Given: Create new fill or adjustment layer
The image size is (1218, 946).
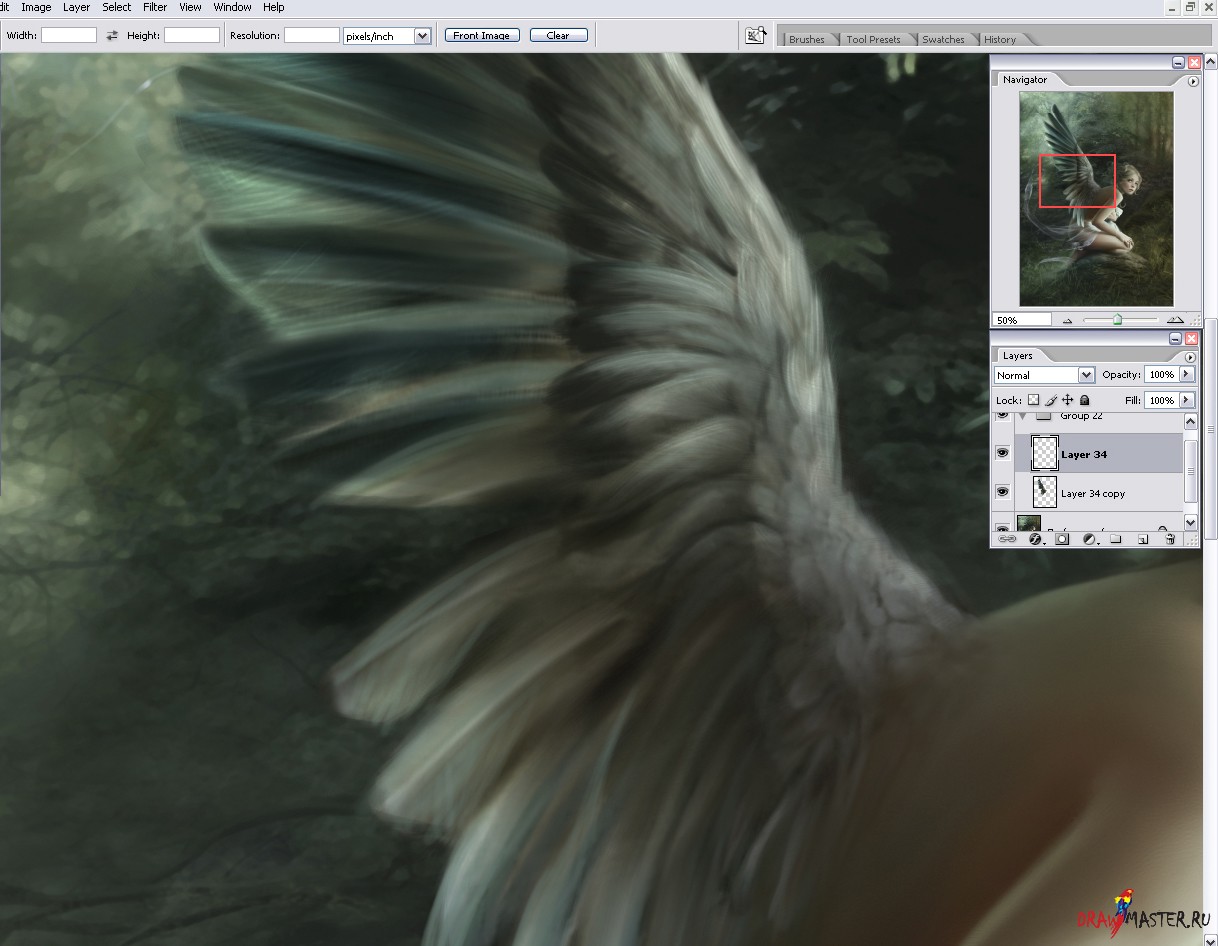Looking at the screenshot, I should (1089, 539).
